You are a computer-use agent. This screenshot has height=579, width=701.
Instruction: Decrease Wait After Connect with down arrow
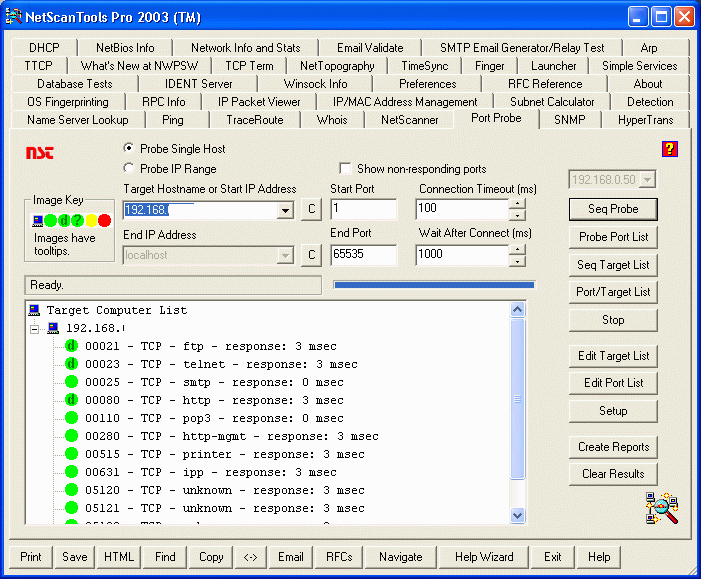point(517,261)
